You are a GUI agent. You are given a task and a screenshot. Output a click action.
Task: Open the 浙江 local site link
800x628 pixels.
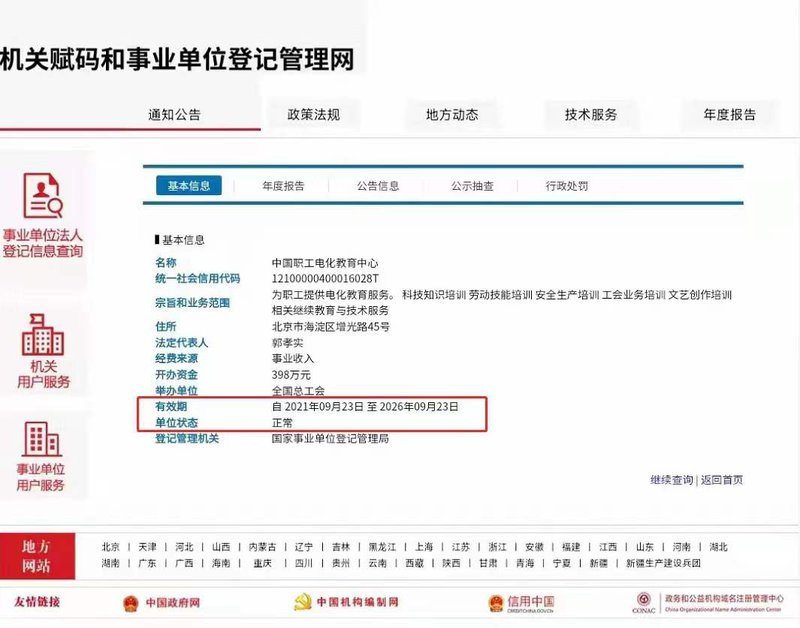click(497, 547)
